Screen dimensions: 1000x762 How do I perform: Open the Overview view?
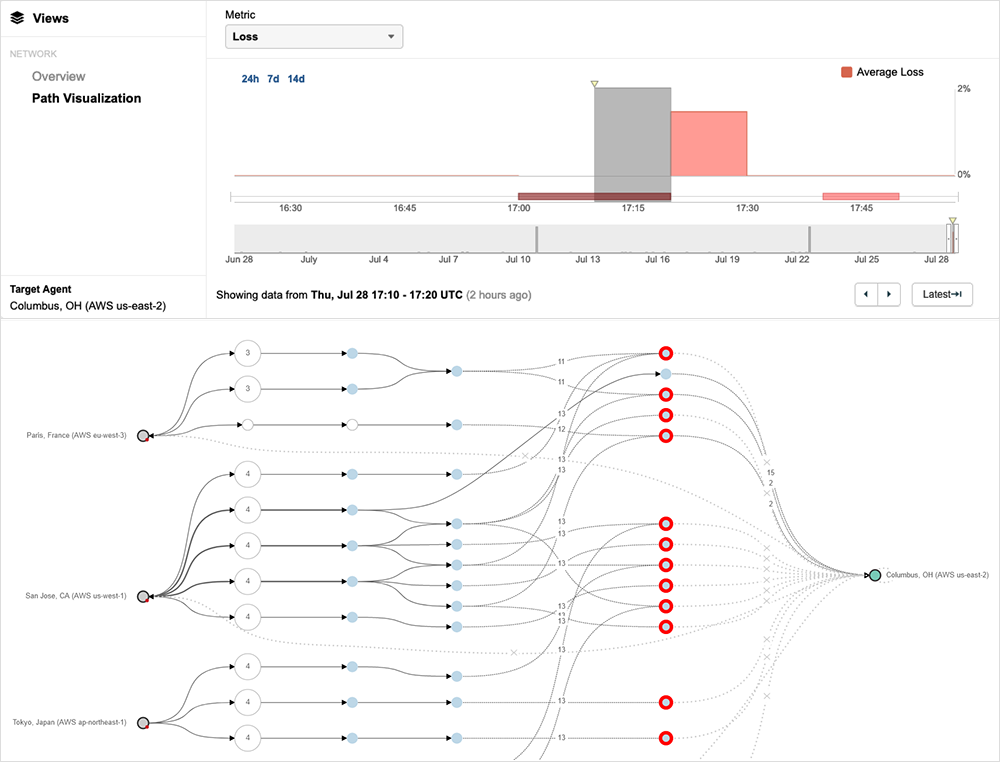[58, 76]
